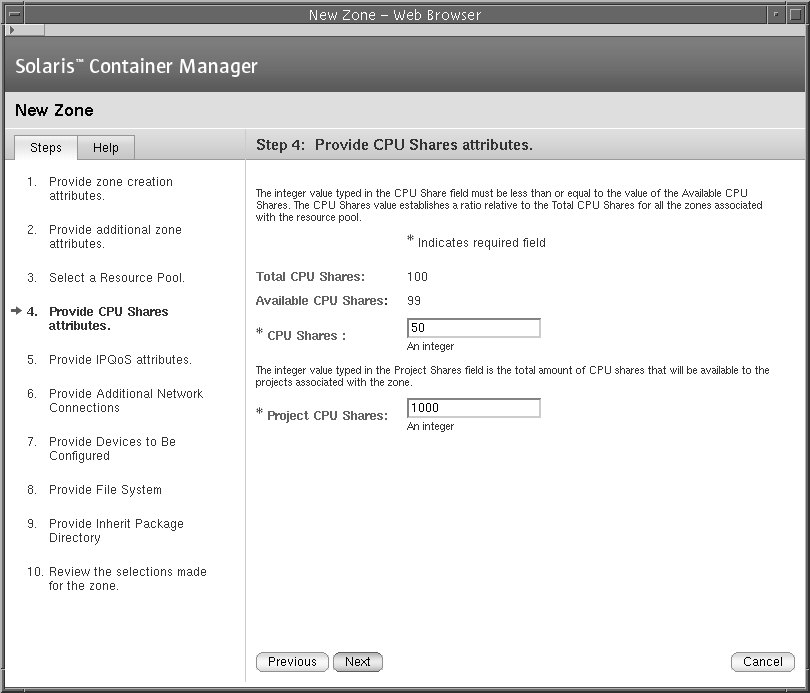Image resolution: width=810 pixels, height=693 pixels.
Task: Select step 2 Provide additional zone attributes
Action: coord(115,237)
